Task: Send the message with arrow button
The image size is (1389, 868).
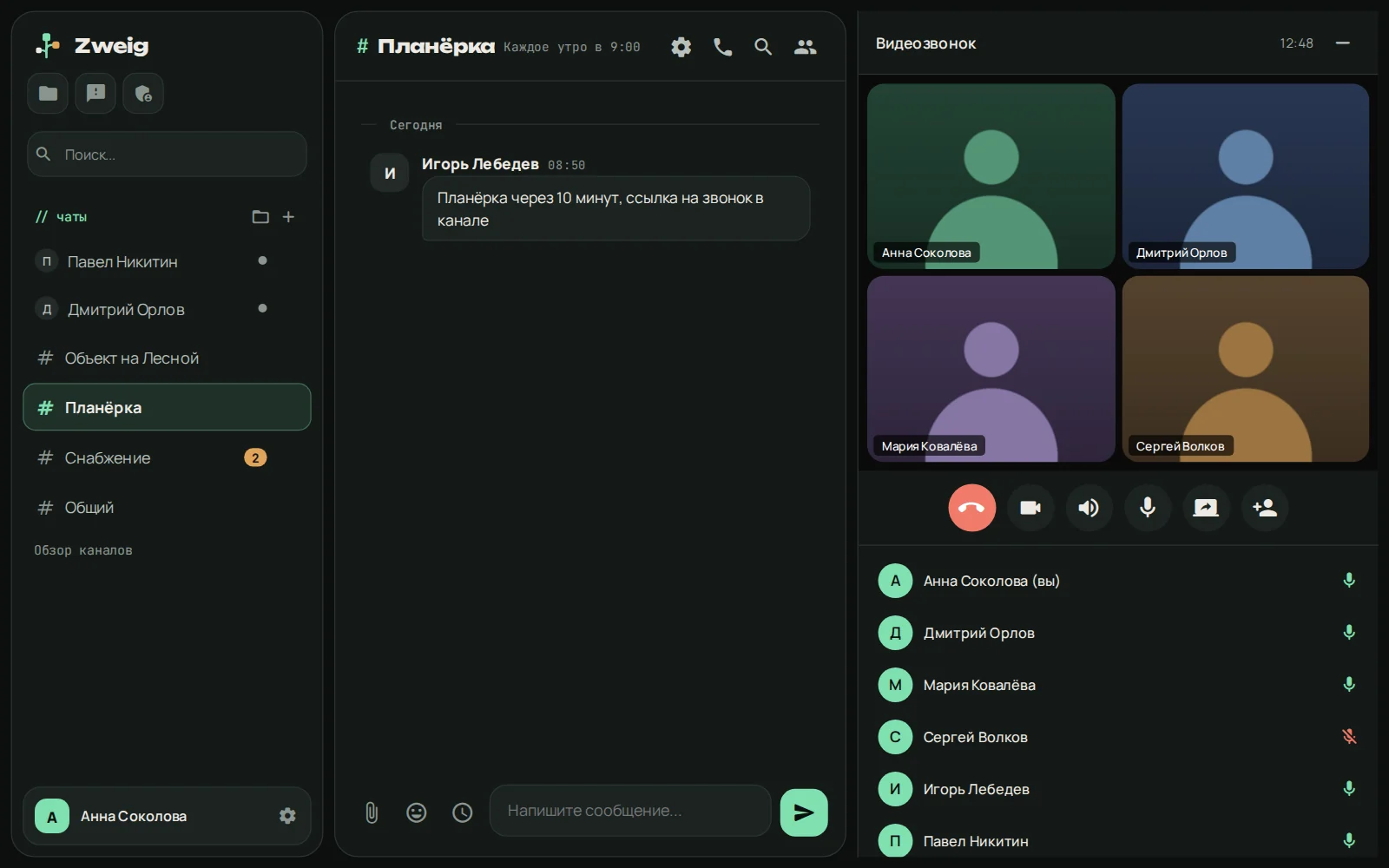Action: click(804, 812)
